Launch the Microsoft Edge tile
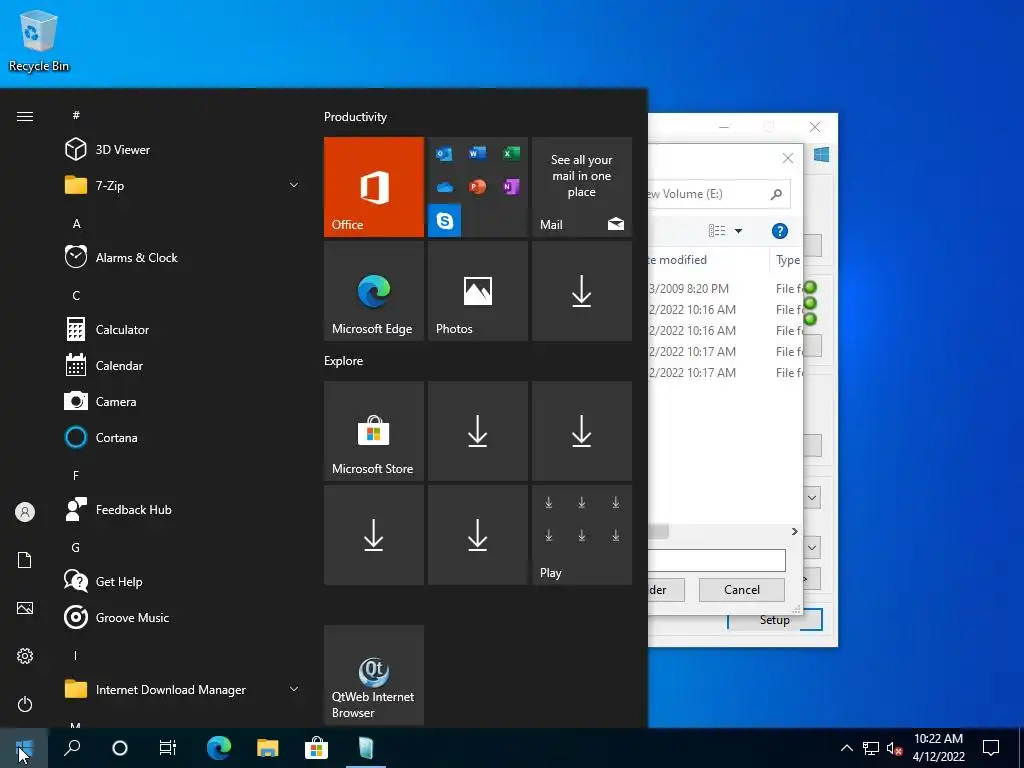The width and height of the screenshot is (1024, 768). (x=374, y=291)
